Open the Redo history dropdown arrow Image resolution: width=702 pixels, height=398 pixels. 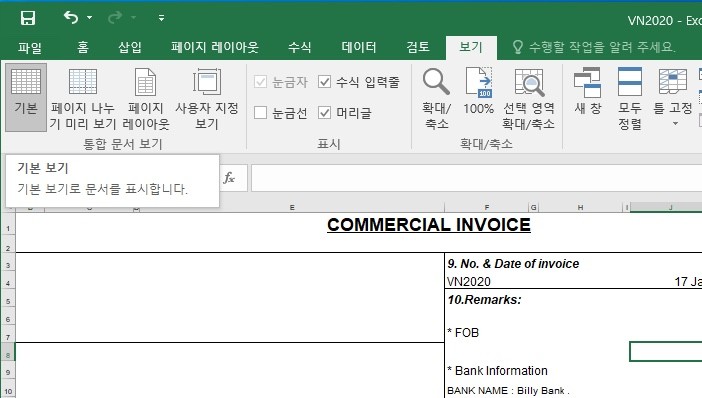(x=133, y=17)
